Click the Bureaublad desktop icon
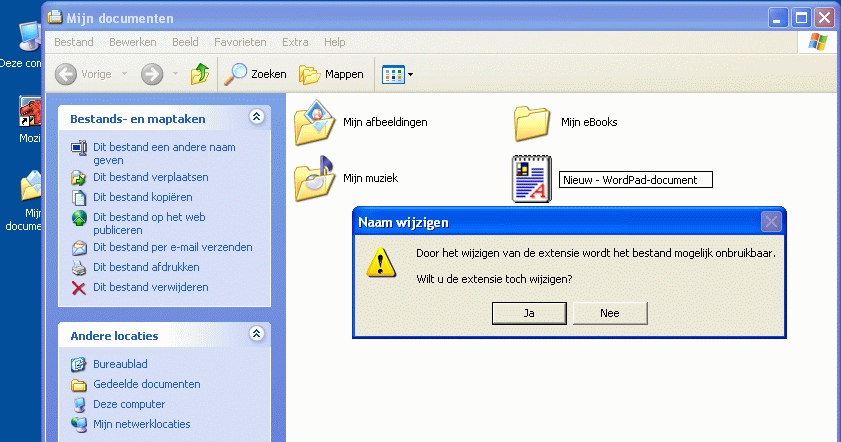This screenshot has width=841, height=442. [79, 365]
